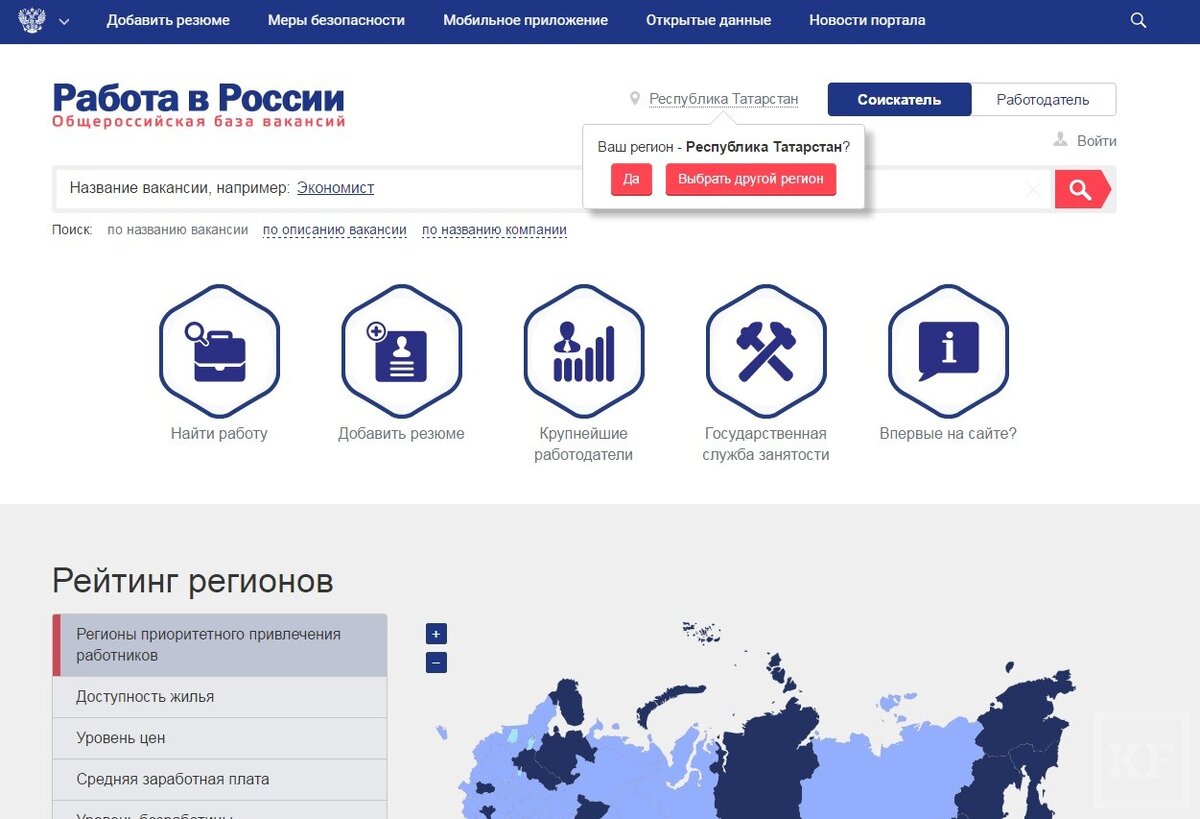Click the Russian coat of arms emblem

coord(32,20)
